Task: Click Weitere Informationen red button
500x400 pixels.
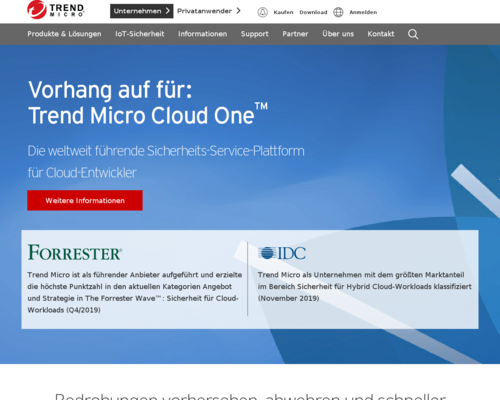Action: 85,200
